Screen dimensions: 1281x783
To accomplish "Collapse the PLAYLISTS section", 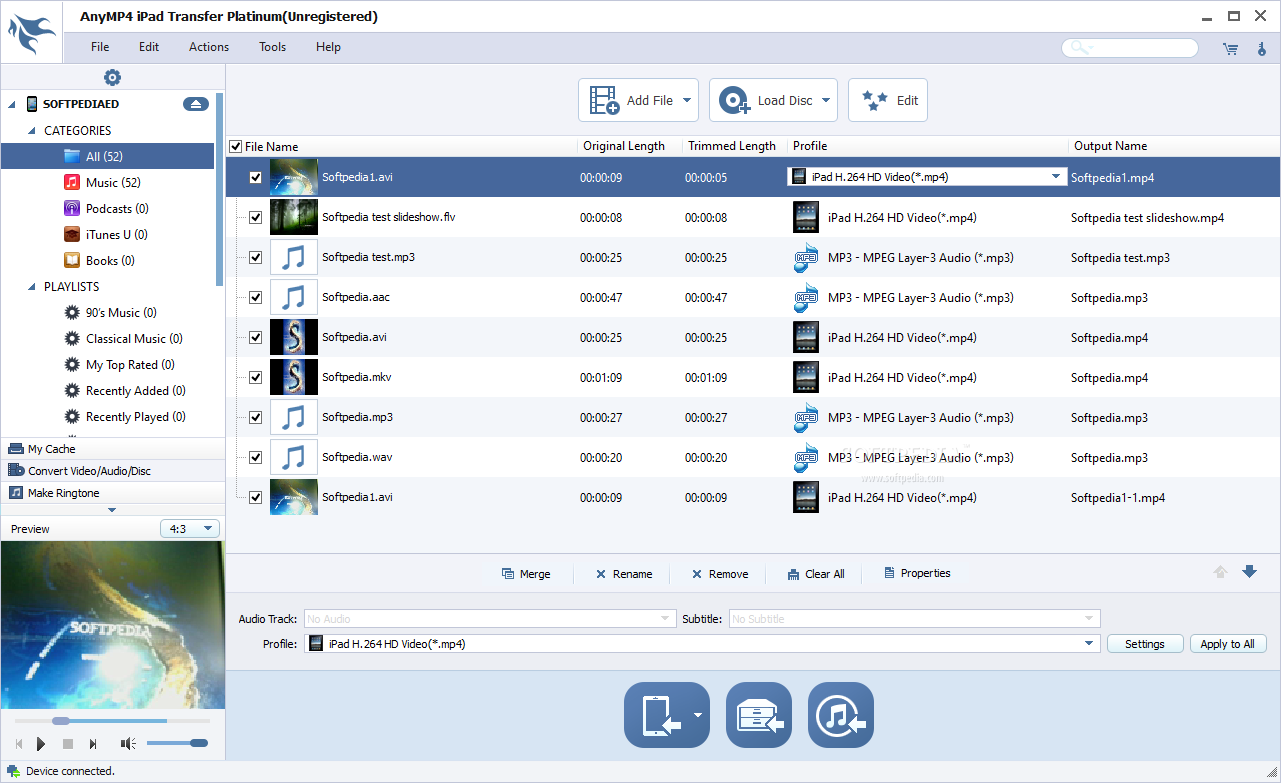I will [32, 286].
